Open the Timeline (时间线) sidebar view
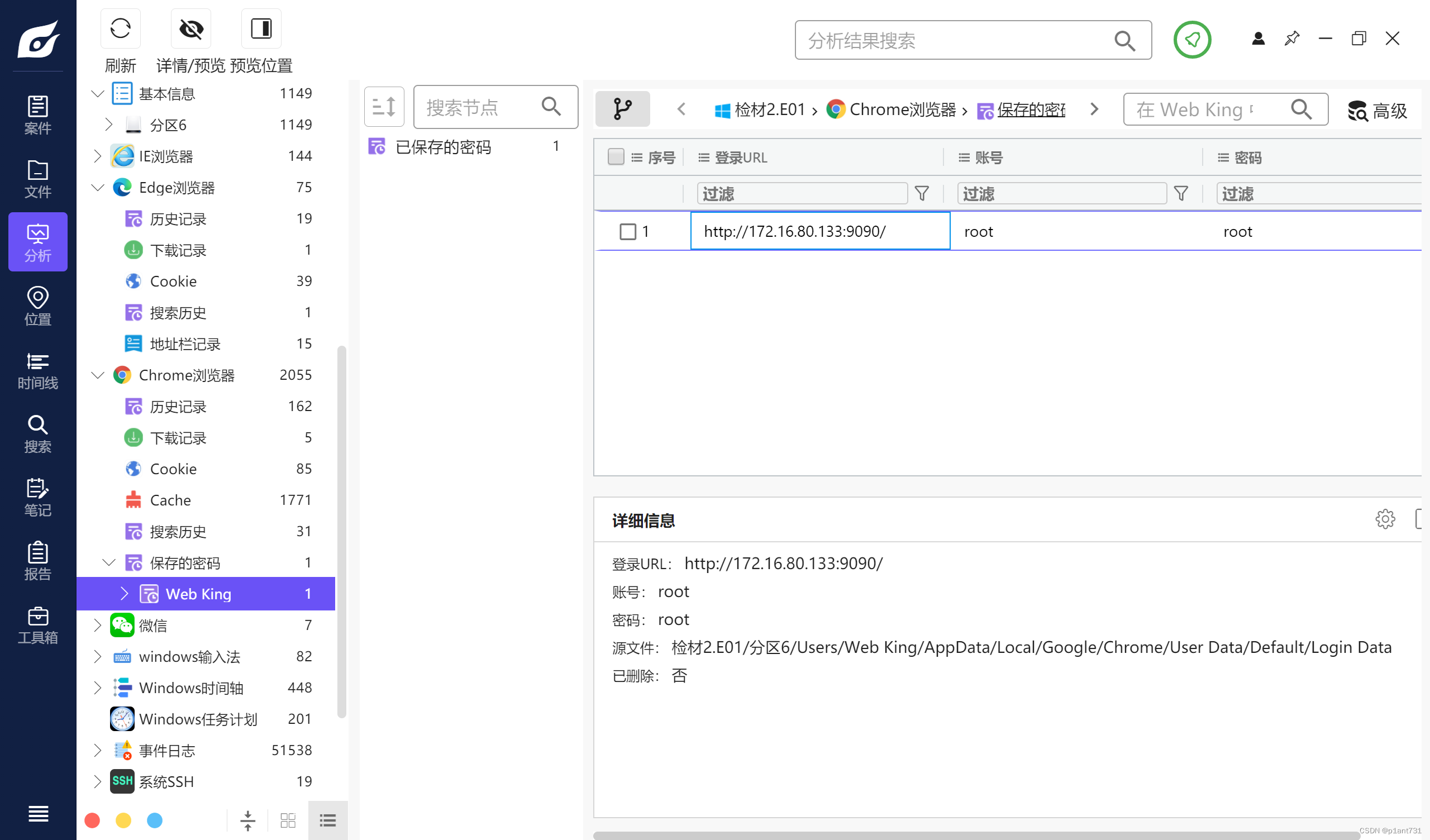 [x=37, y=371]
